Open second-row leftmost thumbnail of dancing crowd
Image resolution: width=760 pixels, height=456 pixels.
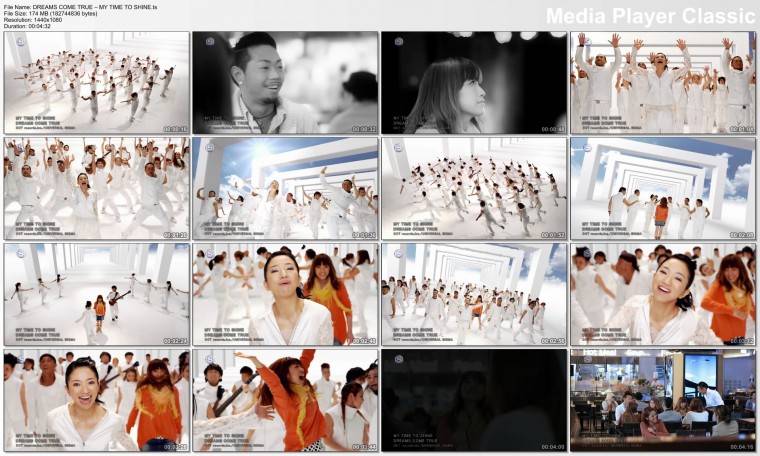pyautogui.click(x=96, y=188)
